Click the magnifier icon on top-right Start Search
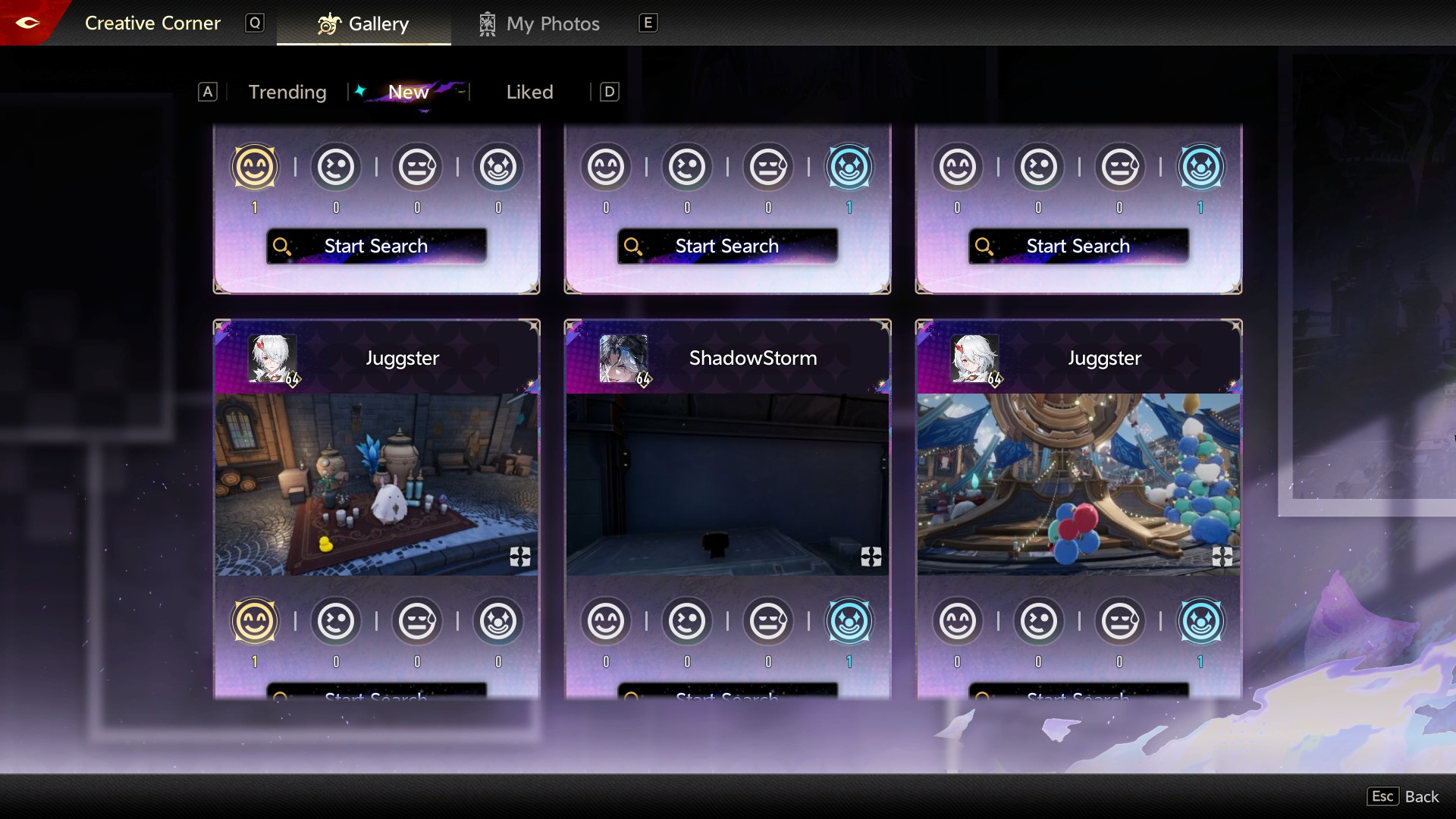1456x819 pixels. click(984, 246)
